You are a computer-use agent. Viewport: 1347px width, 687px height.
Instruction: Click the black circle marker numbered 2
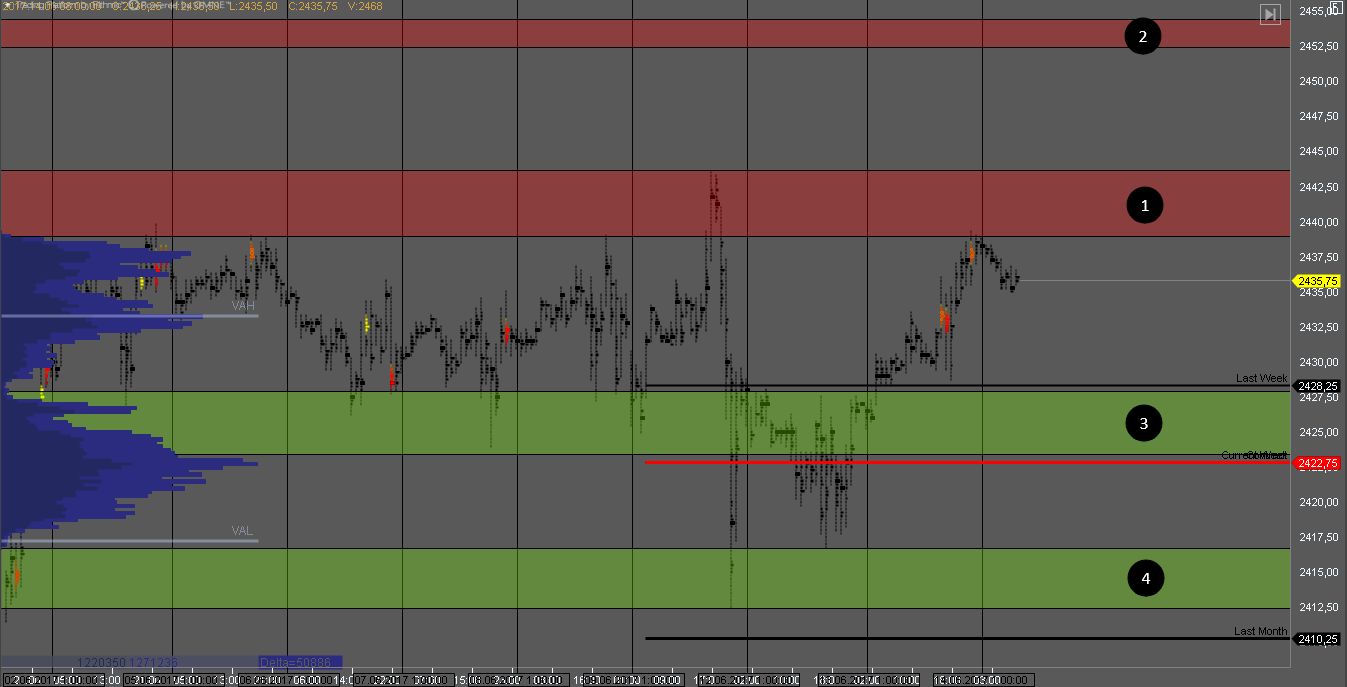(1142, 37)
